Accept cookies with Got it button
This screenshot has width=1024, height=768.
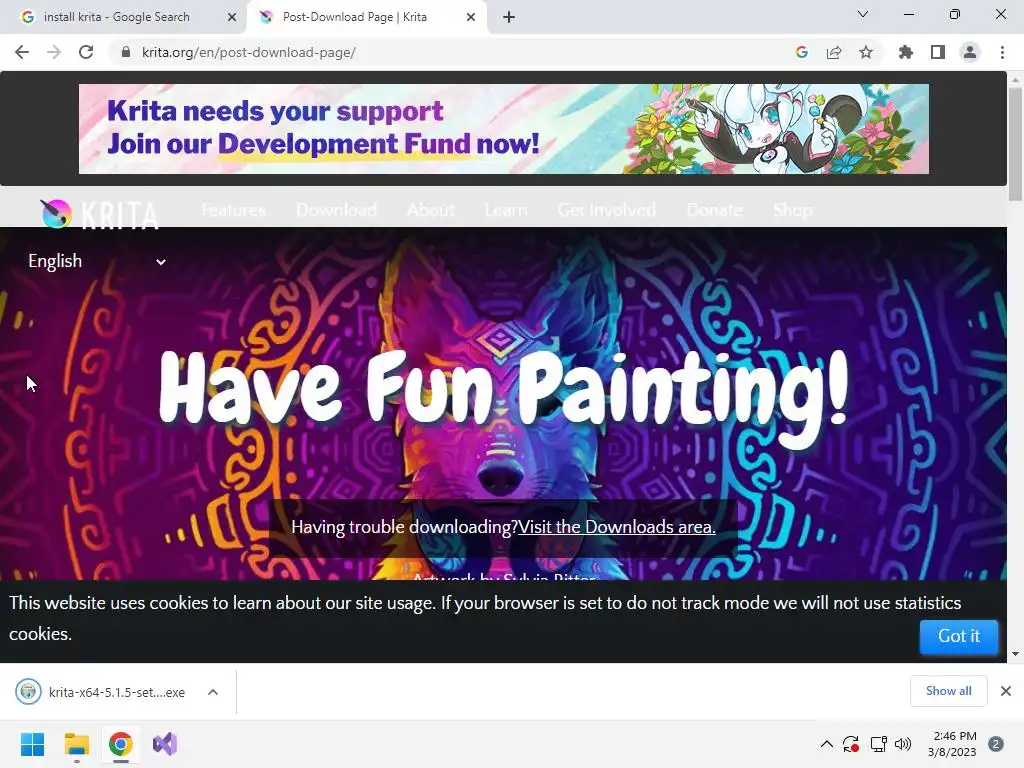959,636
